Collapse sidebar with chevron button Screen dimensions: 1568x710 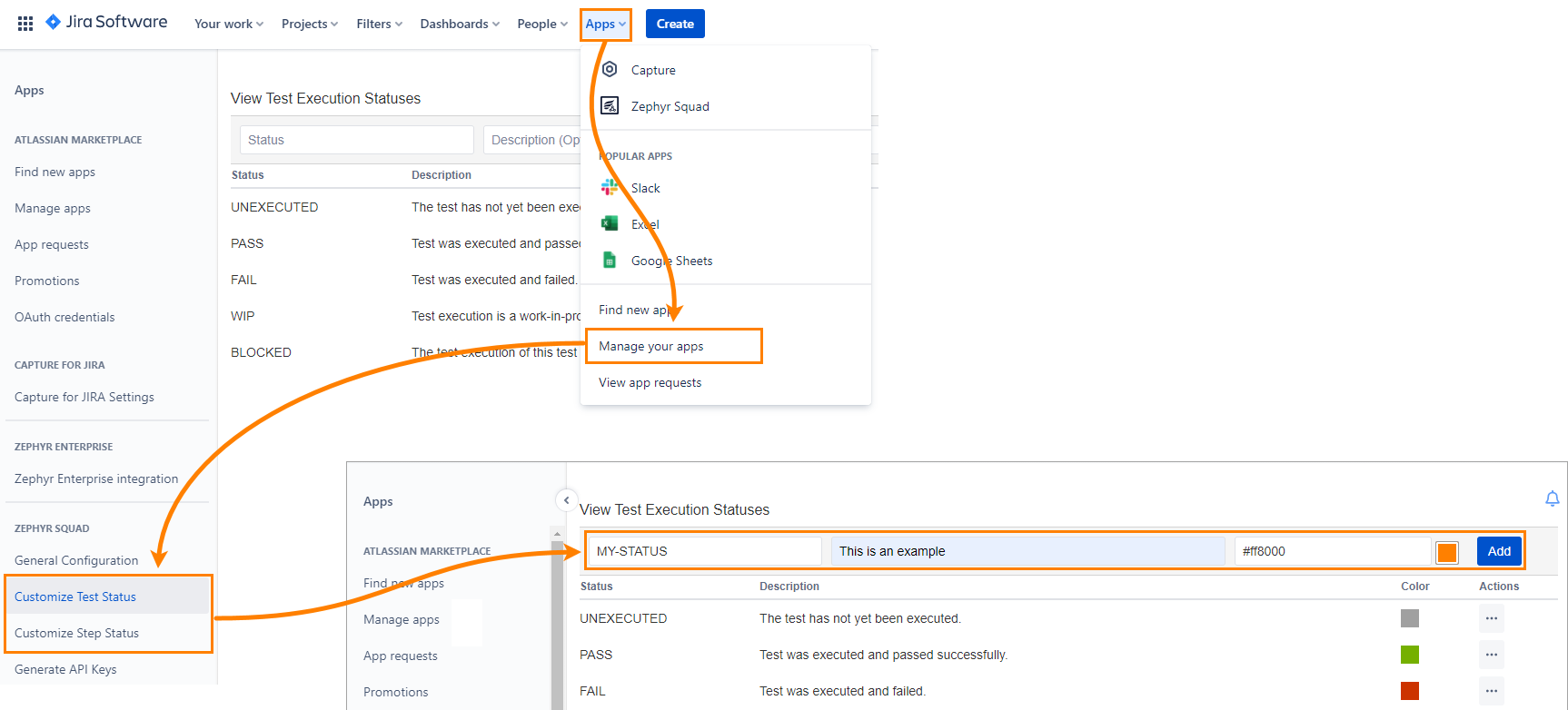tap(566, 500)
